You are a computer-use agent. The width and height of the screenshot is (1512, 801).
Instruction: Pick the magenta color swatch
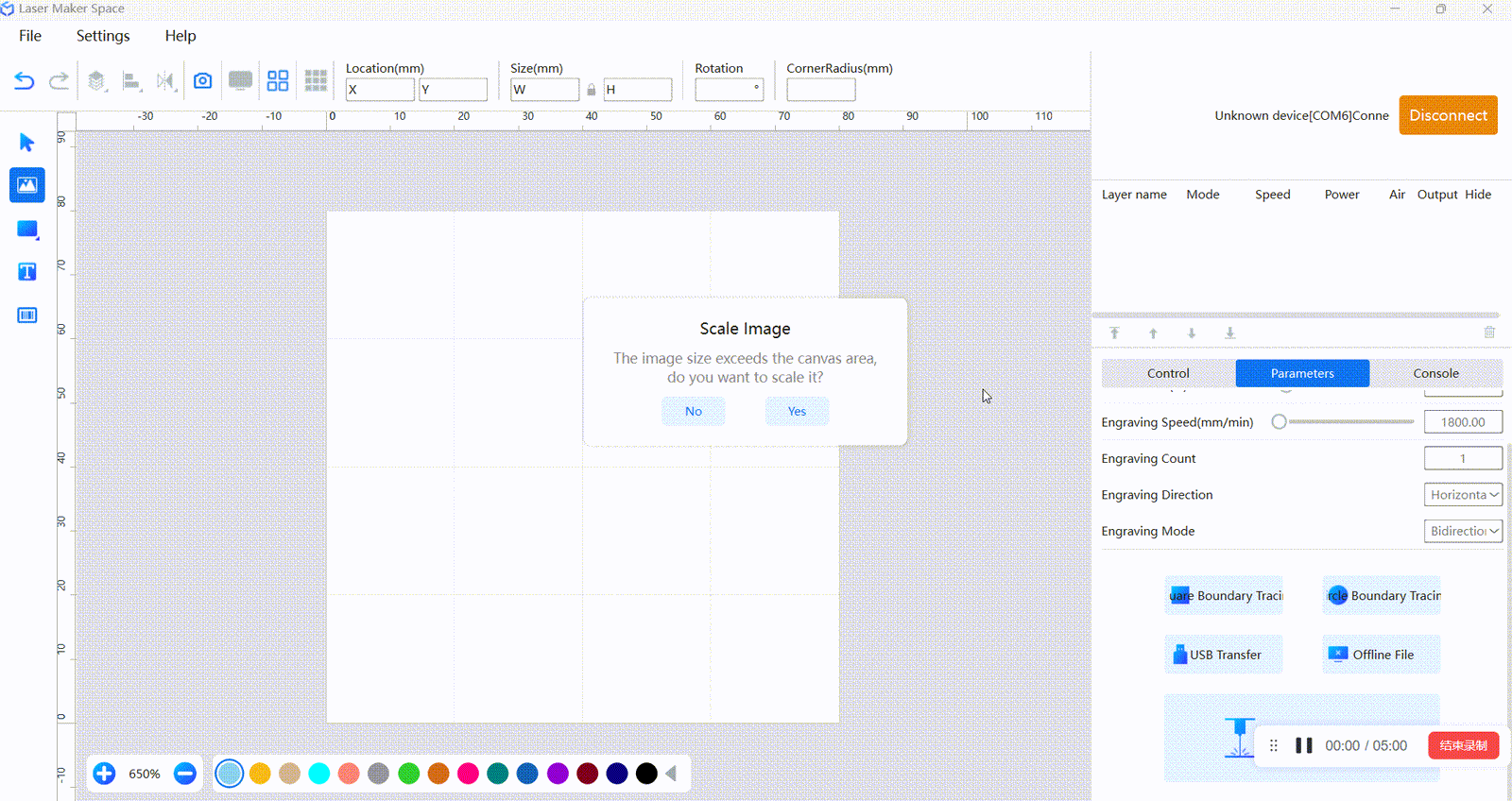[x=468, y=774]
